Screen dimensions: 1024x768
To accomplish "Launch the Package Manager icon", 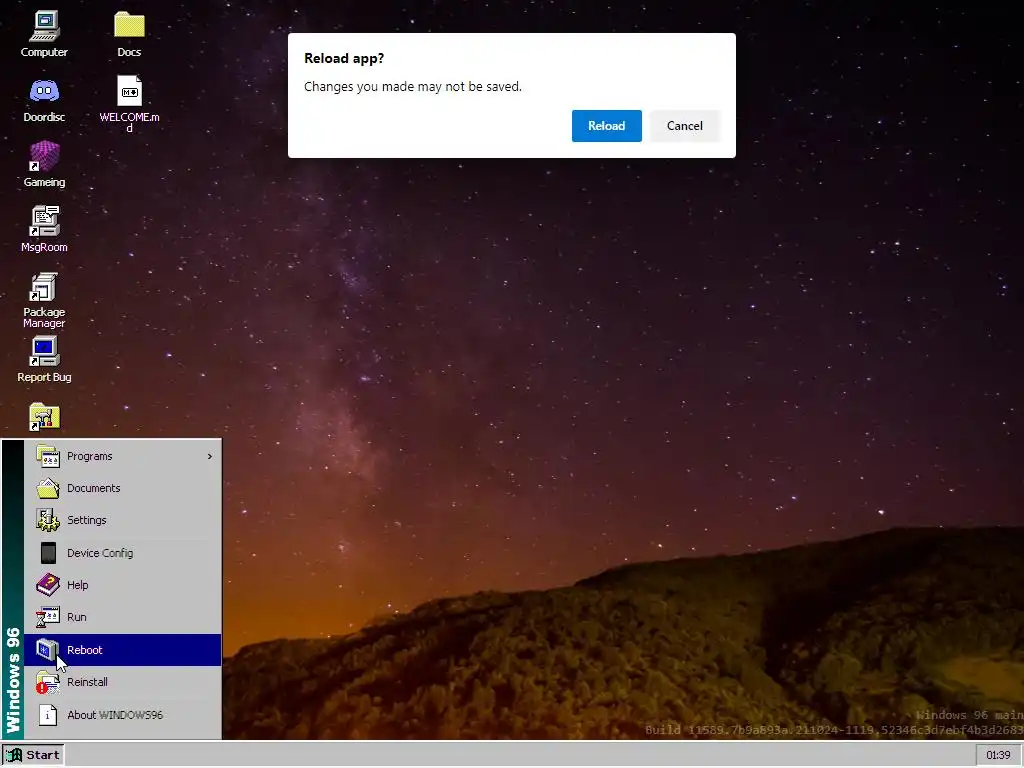I will tap(44, 287).
